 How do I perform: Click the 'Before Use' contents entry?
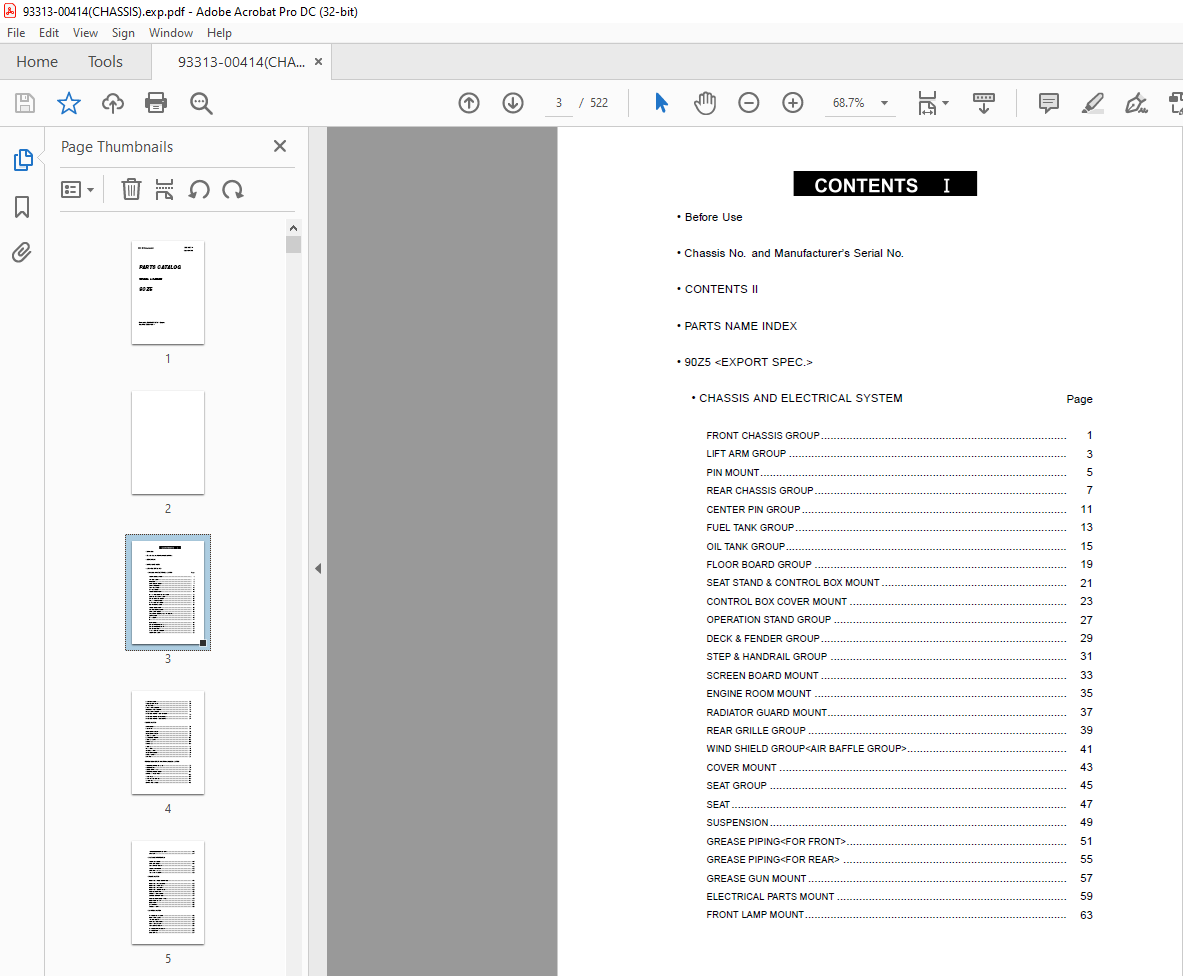coord(713,217)
